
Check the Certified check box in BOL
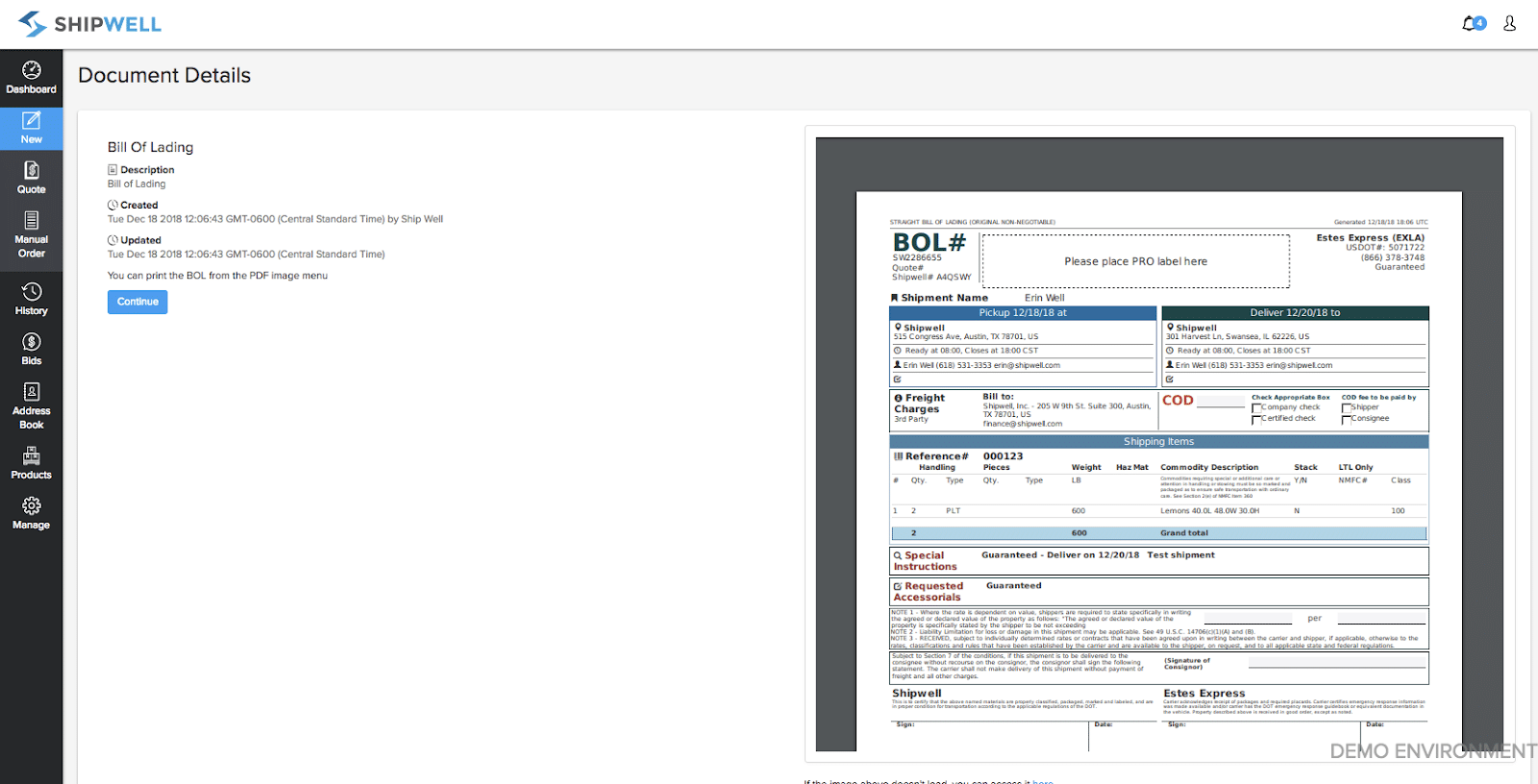pos(1255,420)
